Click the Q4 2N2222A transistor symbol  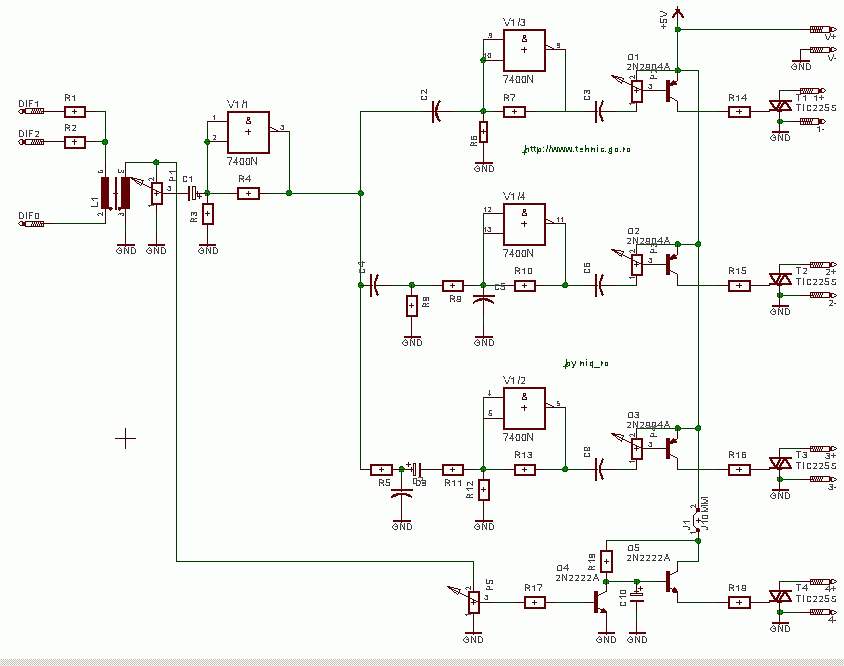click(x=602, y=602)
